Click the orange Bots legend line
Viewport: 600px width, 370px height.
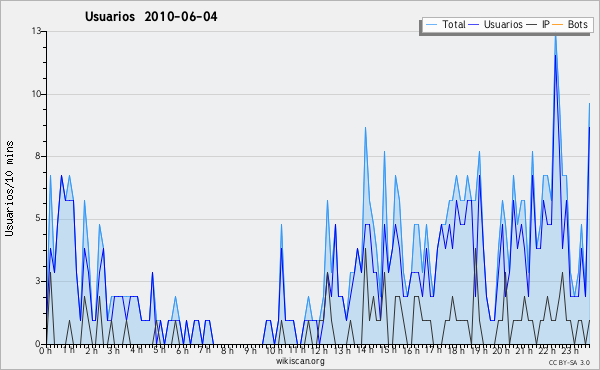coord(558,25)
